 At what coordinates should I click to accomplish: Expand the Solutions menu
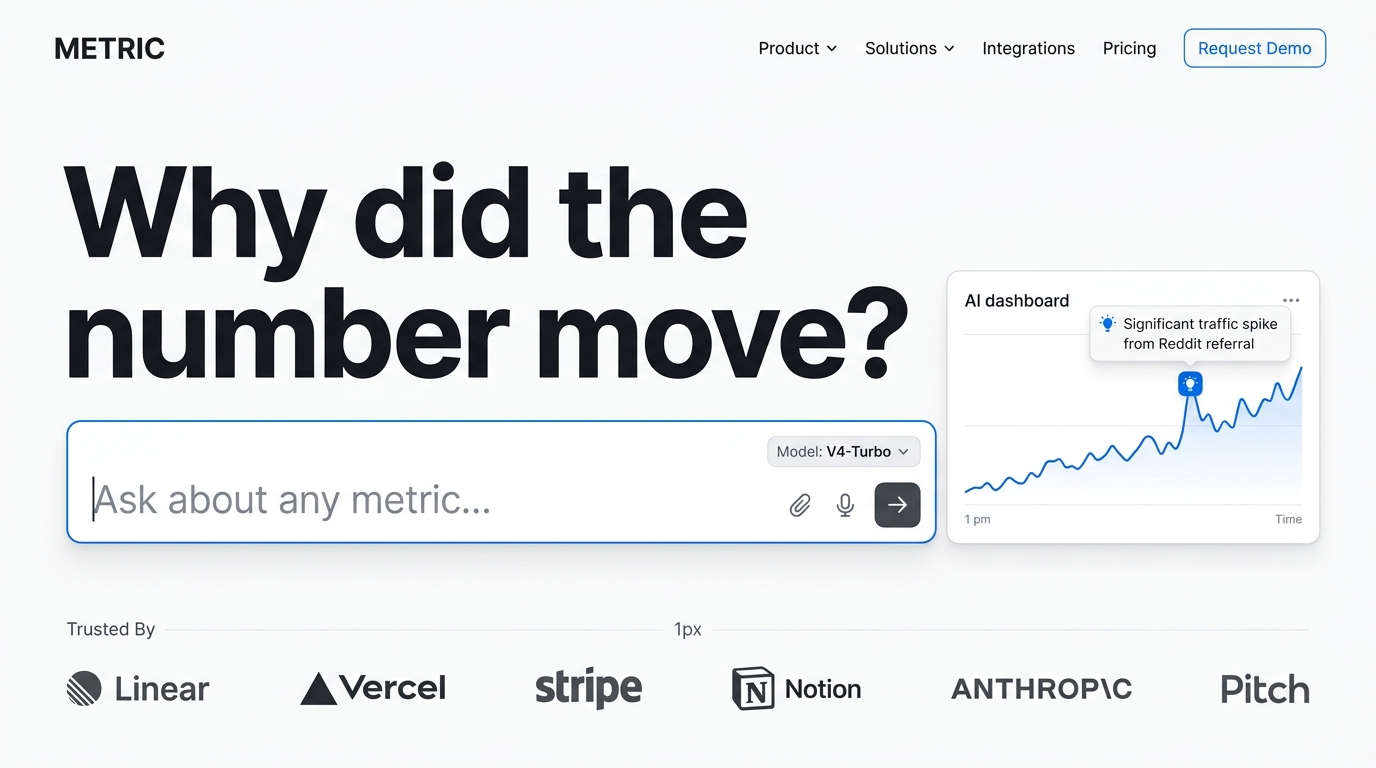click(909, 48)
